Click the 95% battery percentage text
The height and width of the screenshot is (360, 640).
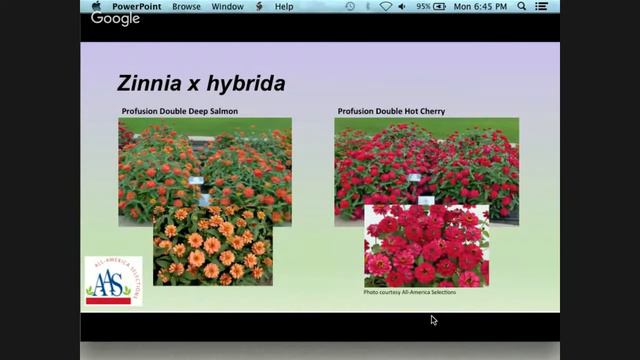[423, 7]
